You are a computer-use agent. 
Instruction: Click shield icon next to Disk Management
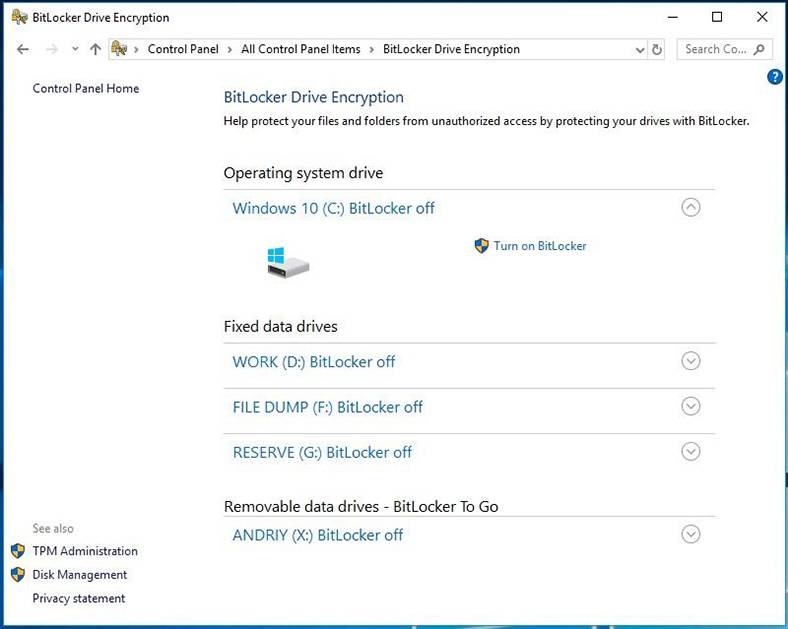18,574
